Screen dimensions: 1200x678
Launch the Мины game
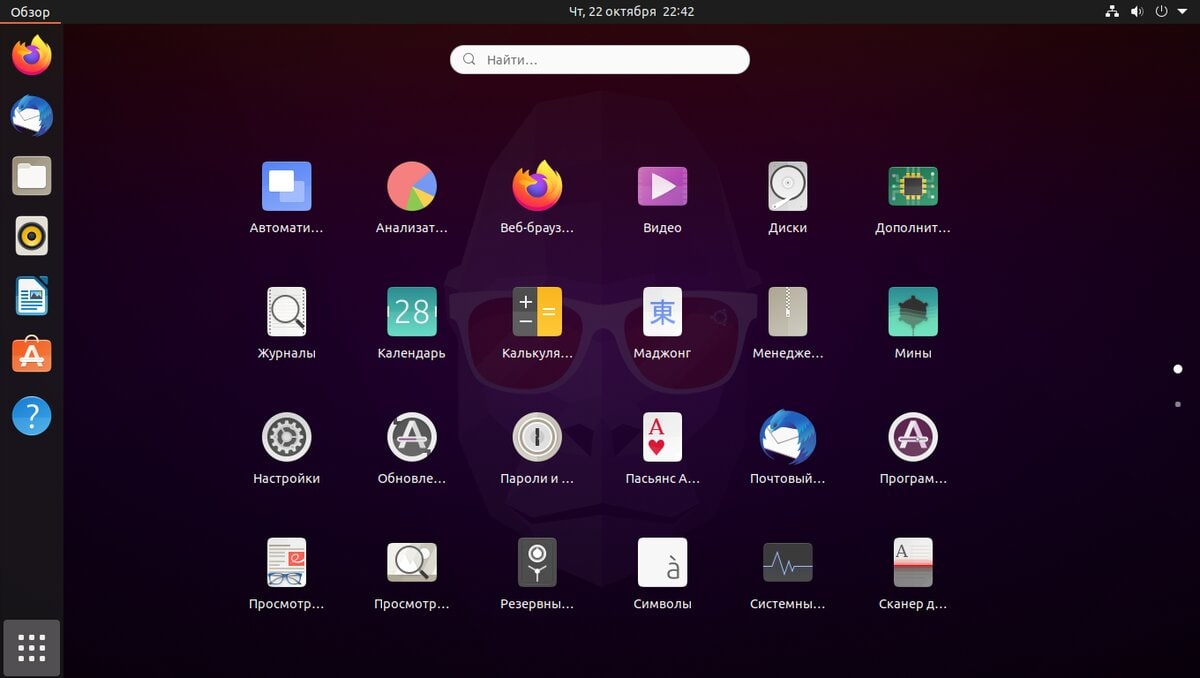pos(912,312)
